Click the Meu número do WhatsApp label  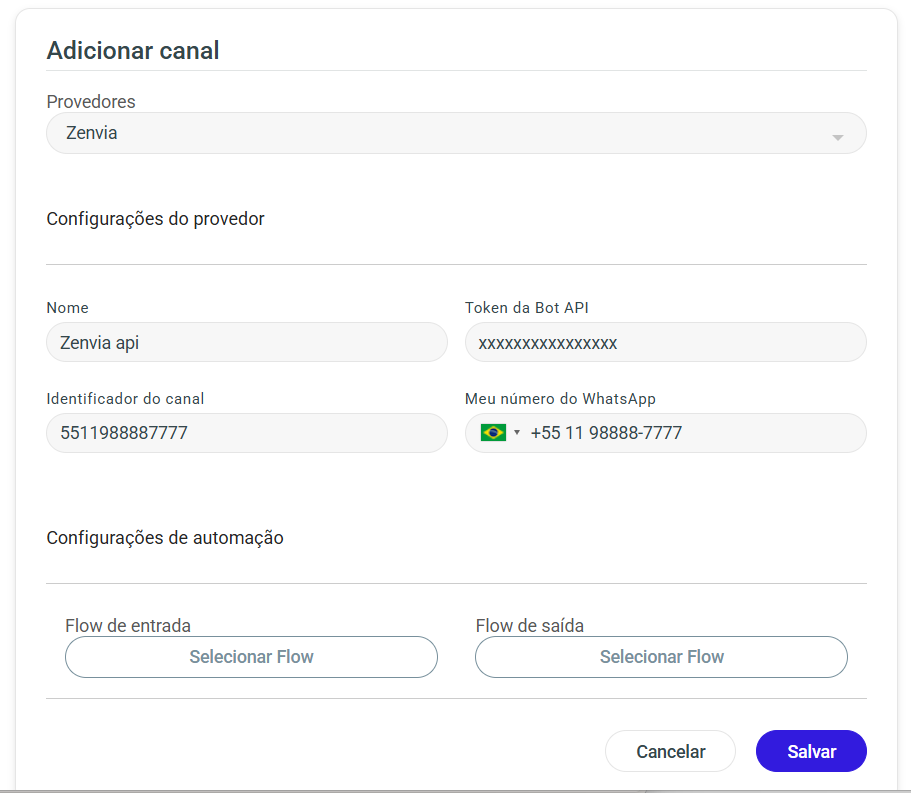(x=560, y=399)
